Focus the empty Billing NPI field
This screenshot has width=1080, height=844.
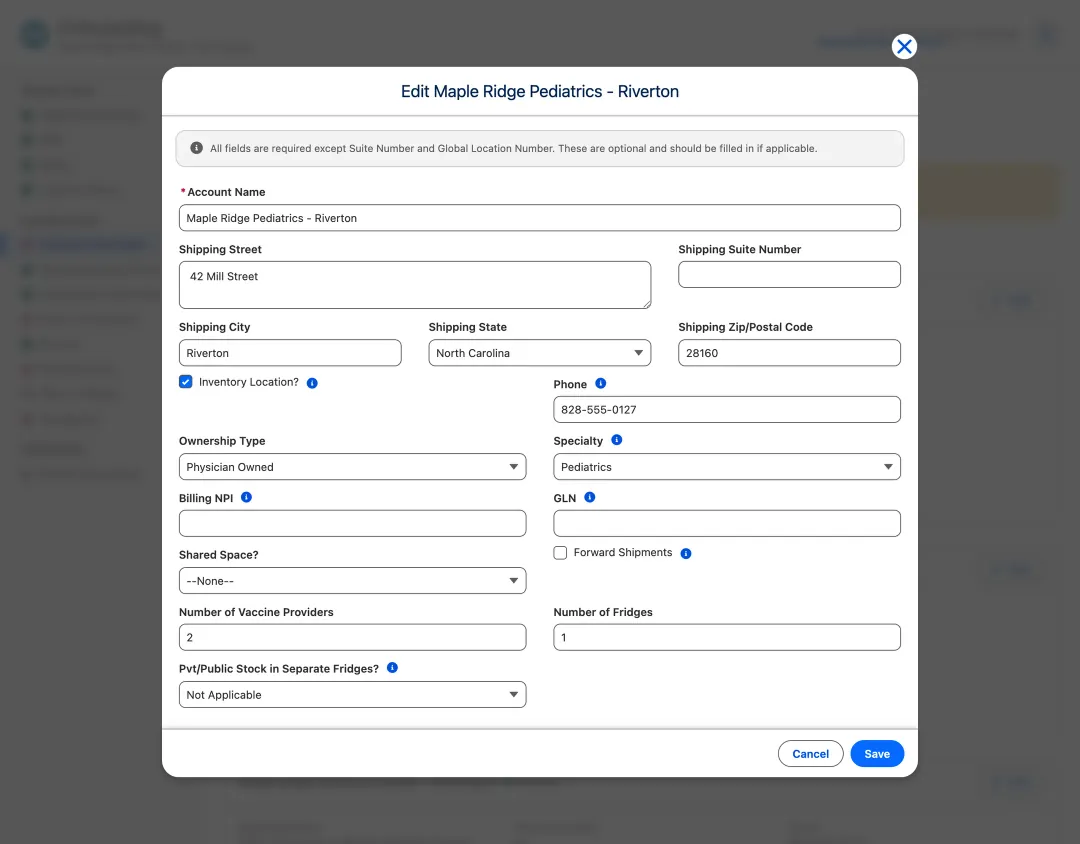[x=352, y=524]
